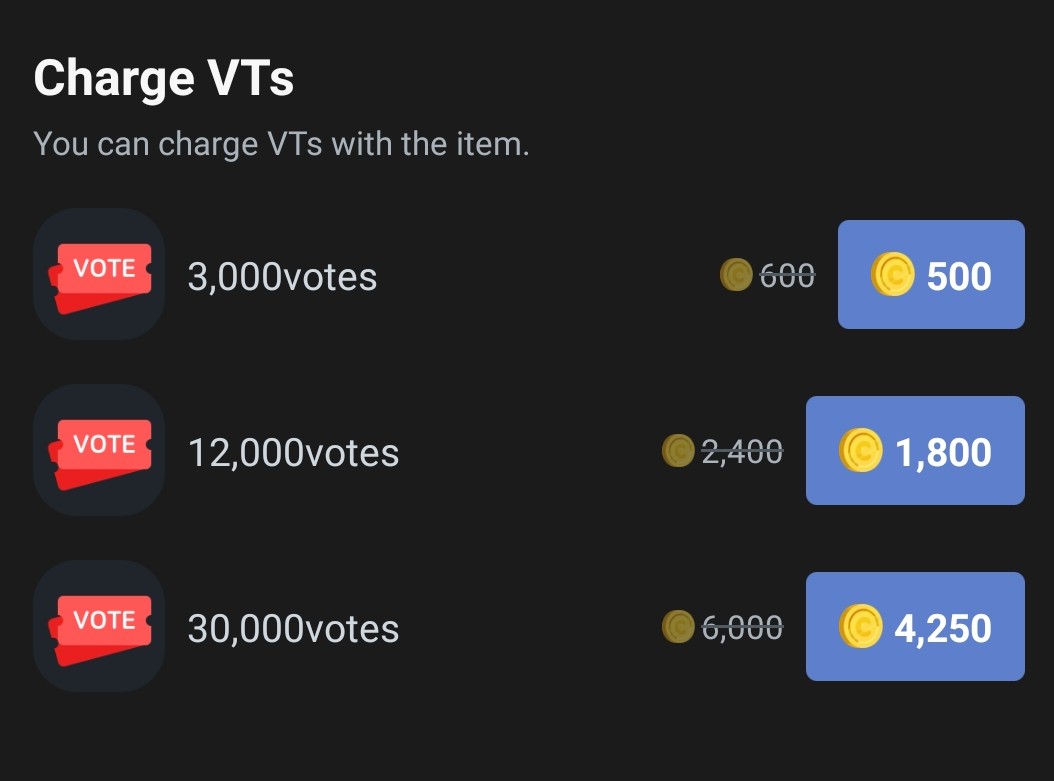Click the dim coin icon beside crossed-out 600

tap(736, 275)
